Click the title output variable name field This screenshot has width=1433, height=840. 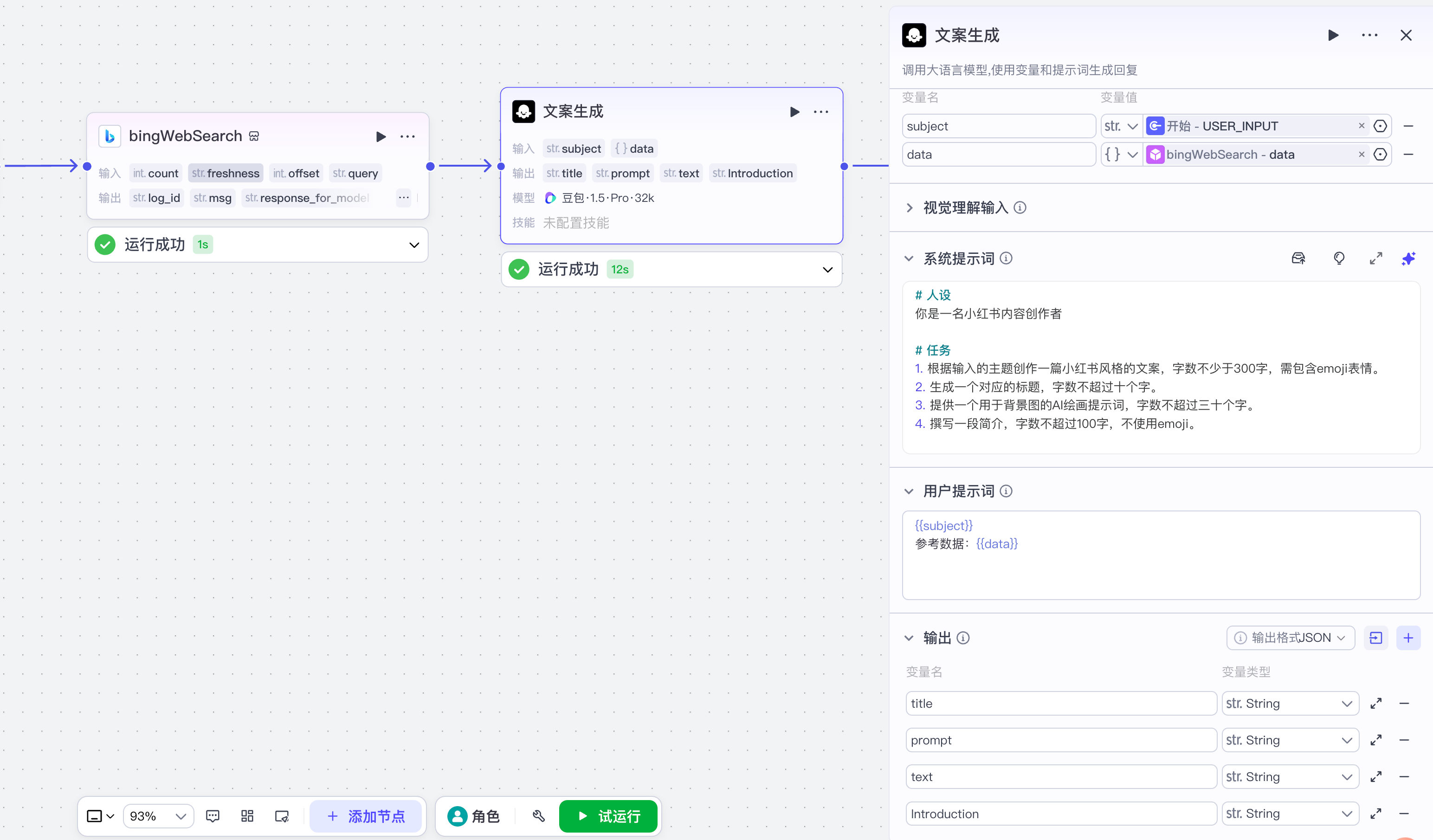tap(1060, 704)
